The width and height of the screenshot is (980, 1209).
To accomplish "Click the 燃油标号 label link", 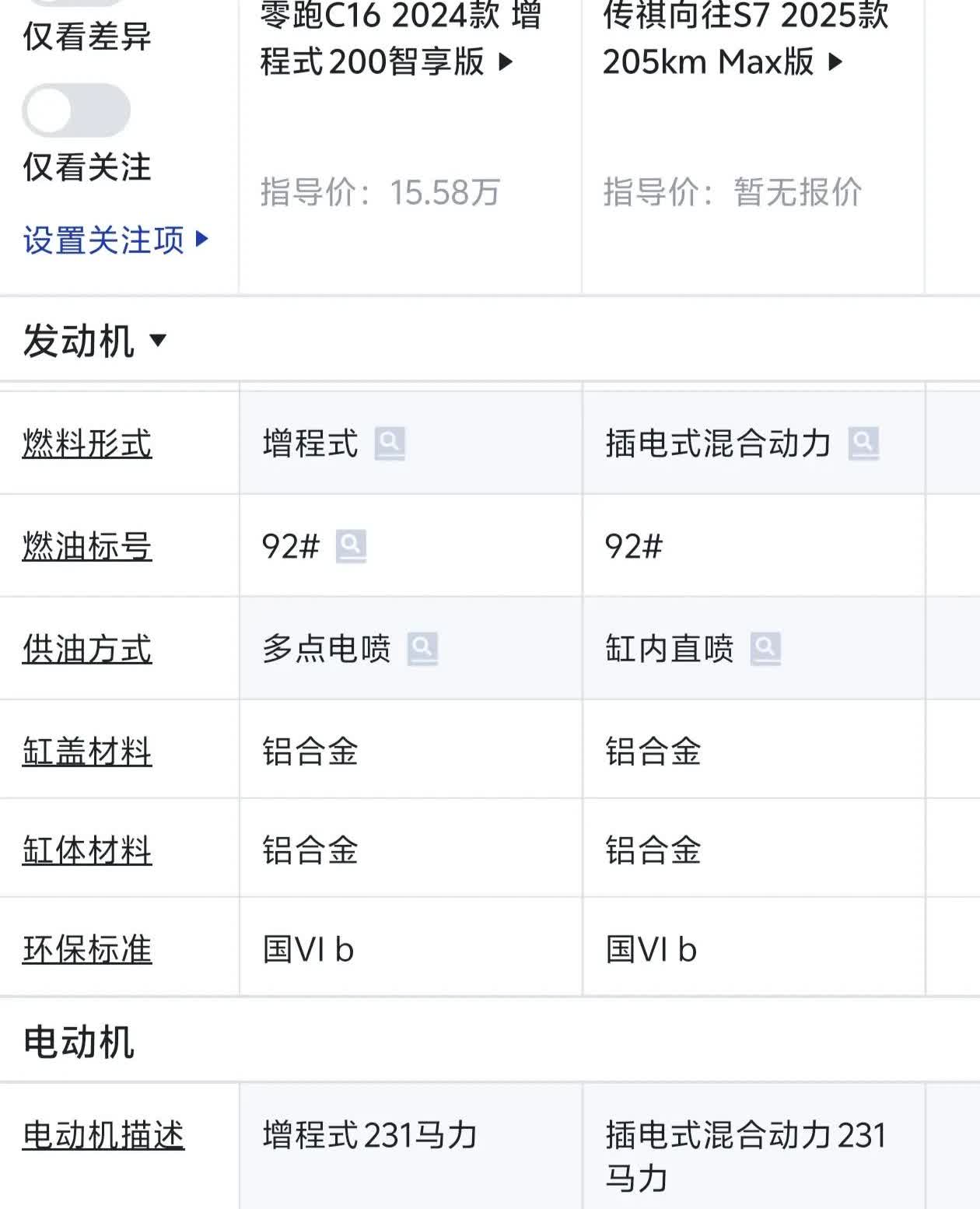I will 87,546.
